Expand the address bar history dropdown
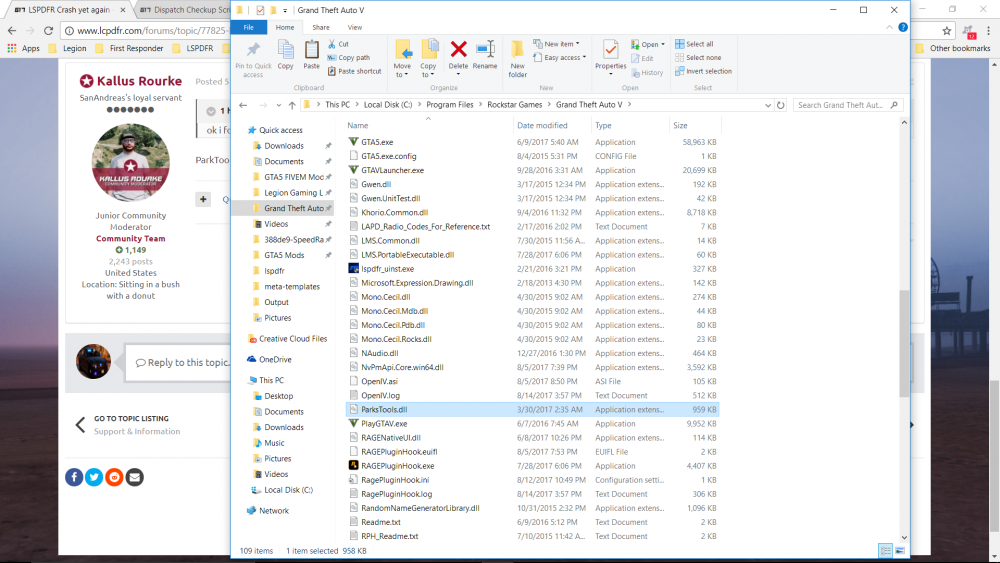The image size is (1000, 563). pos(768,105)
